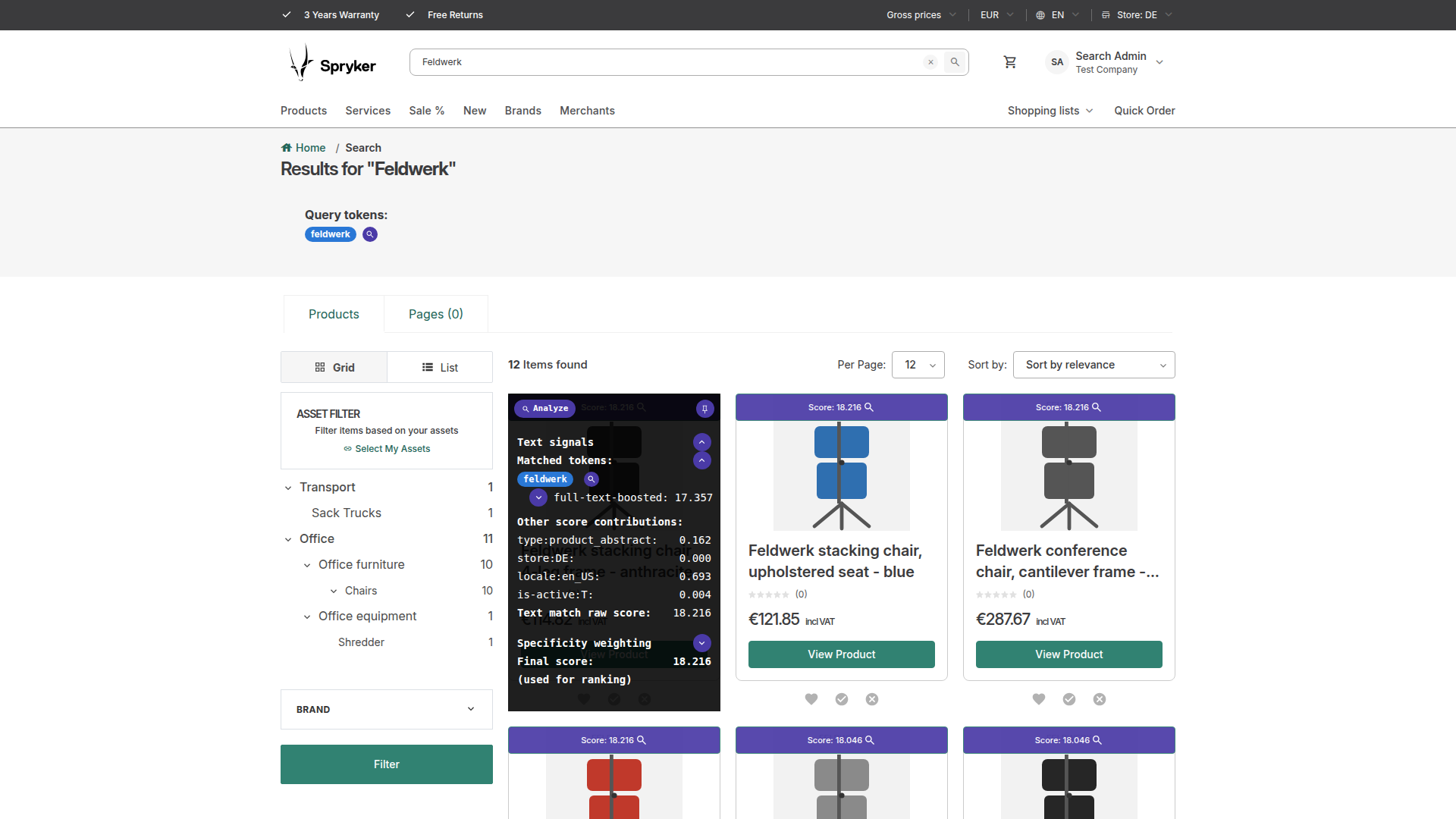View Product for blue stacking chair

pos(842,654)
